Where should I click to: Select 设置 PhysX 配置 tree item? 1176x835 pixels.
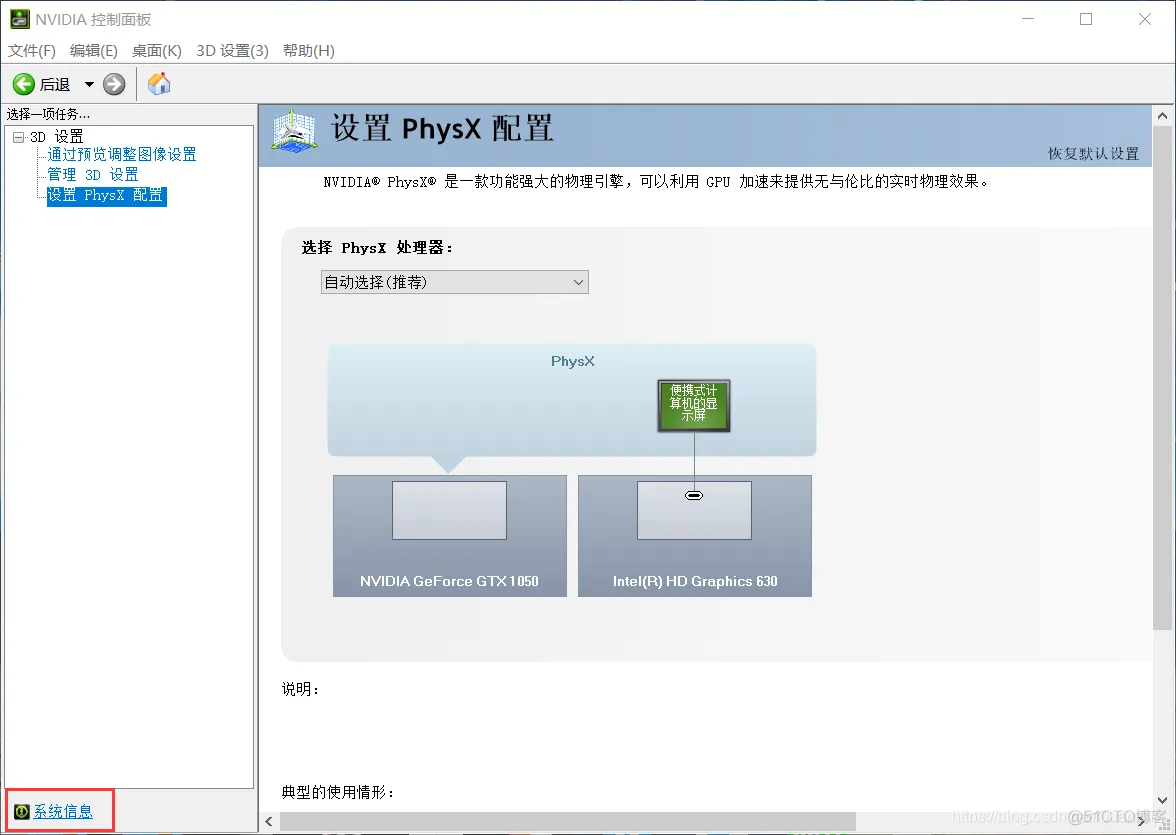106,196
